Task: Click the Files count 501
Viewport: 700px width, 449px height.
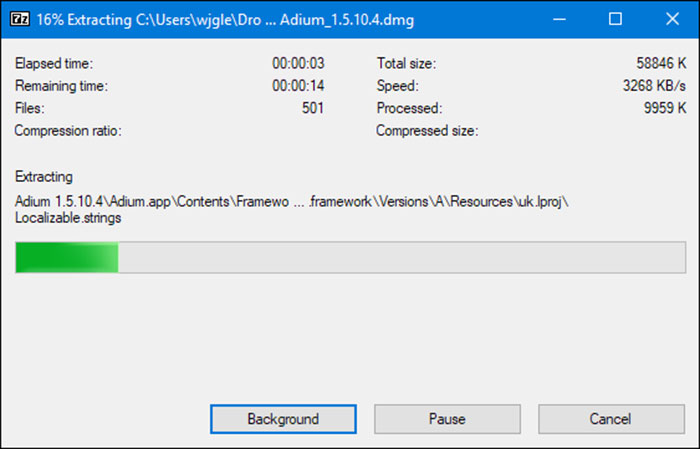Action: pos(312,108)
